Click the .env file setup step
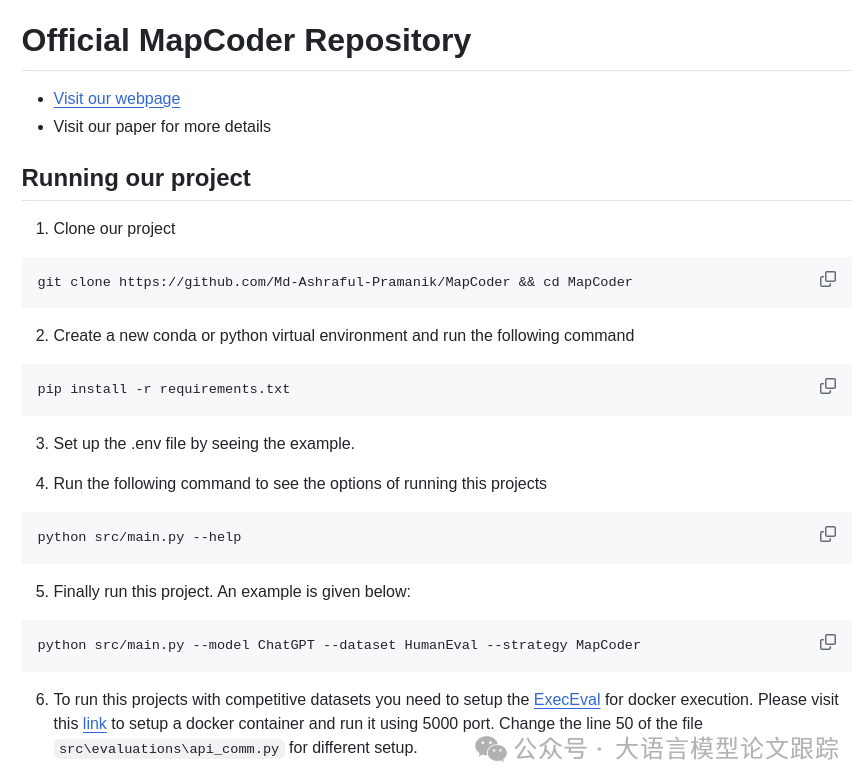Viewport: 866px width, 783px height. tap(204, 444)
